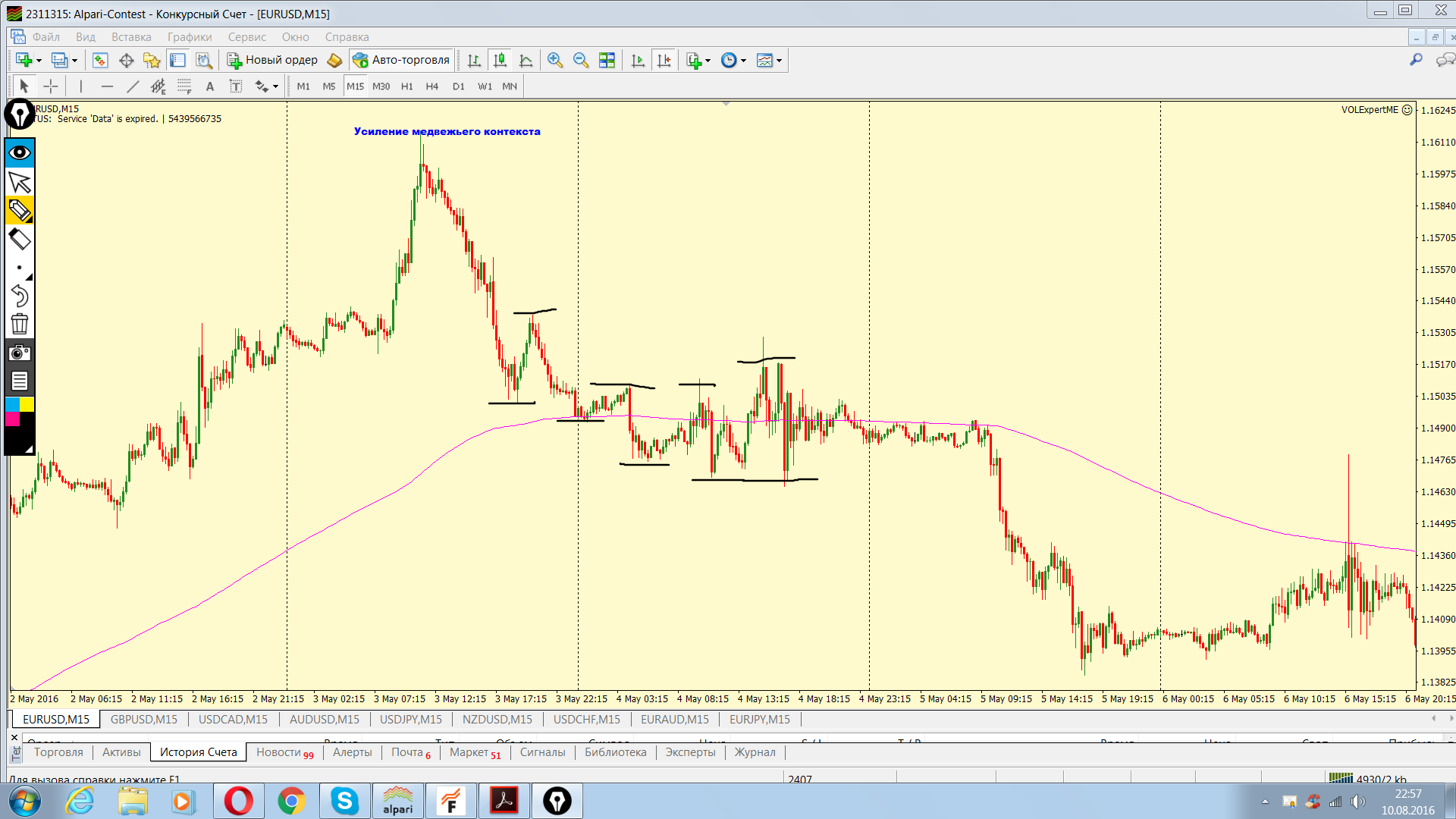Image resolution: width=1456 pixels, height=819 pixels.
Task: Expand the new chart dropdown arrow
Action: [x=39, y=61]
